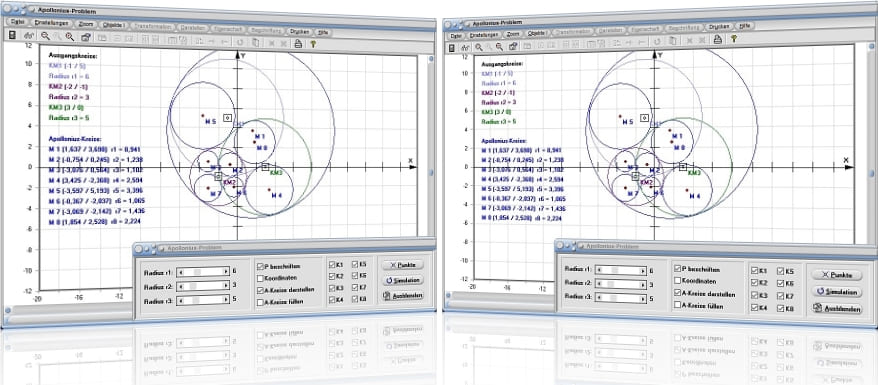The width and height of the screenshot is (878, 385).
Task: Click the yellow help key icon in right window
Action: [x=734, y=39]
